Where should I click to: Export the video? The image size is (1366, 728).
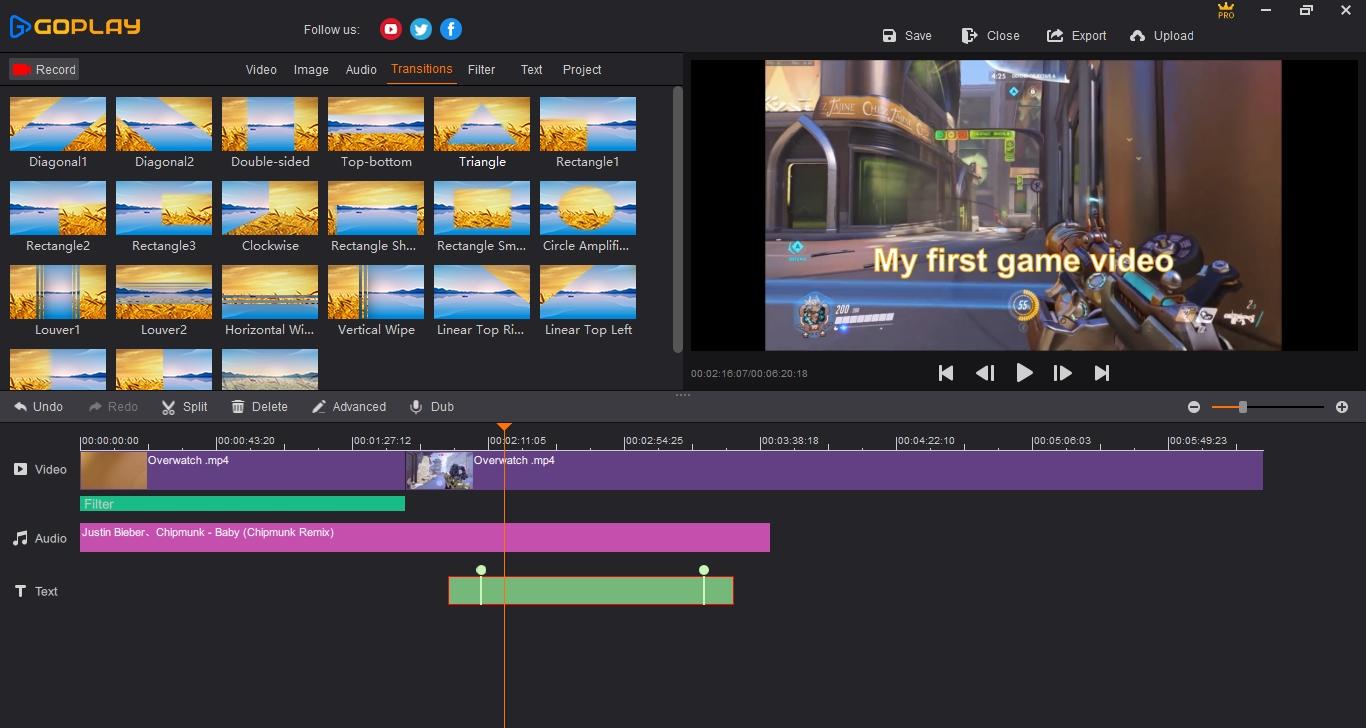point(1076,35)
